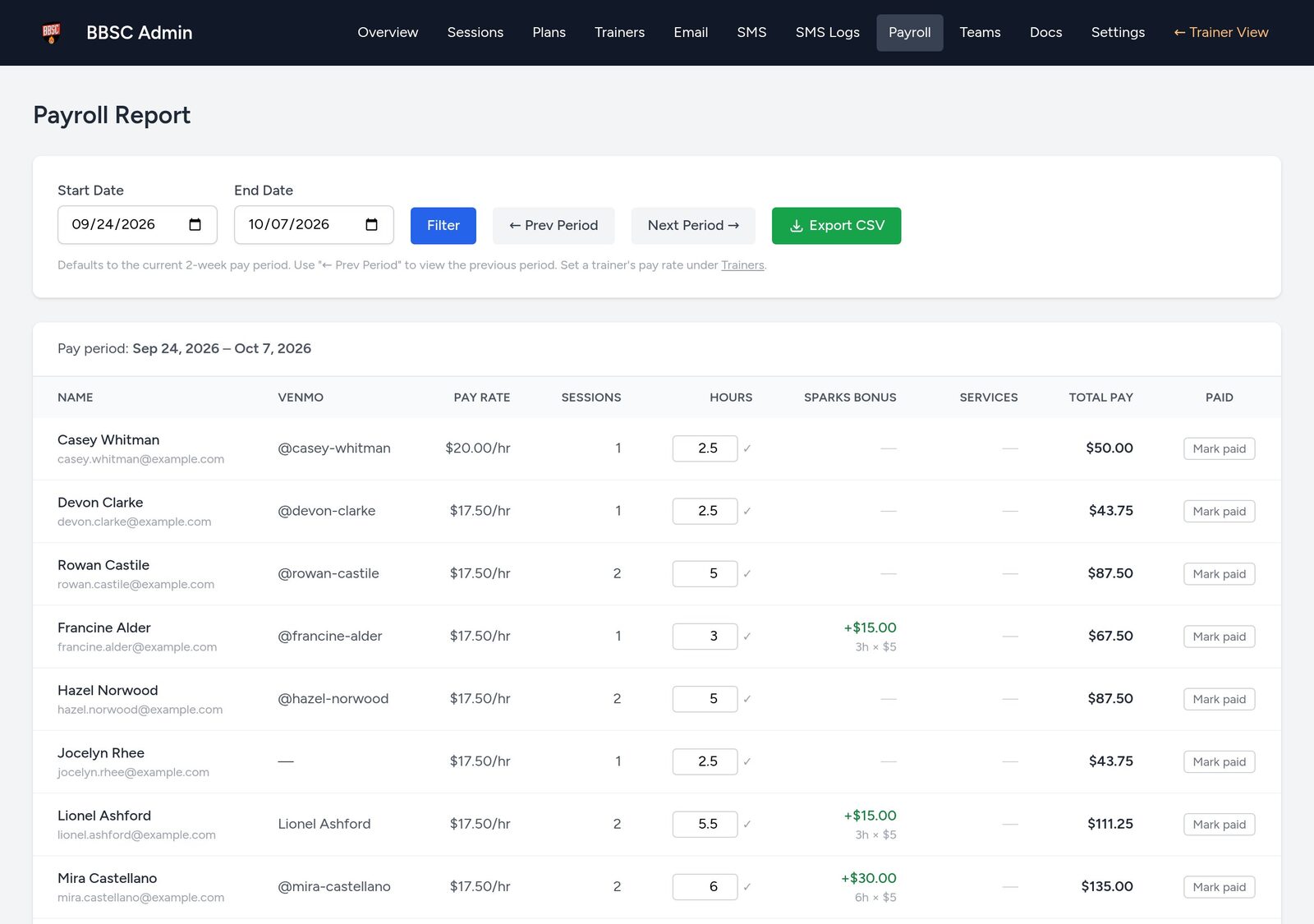Open Settings from the nav bar
The height and width of the screenshot is (924, 1314).
[x=1118, y=33]
